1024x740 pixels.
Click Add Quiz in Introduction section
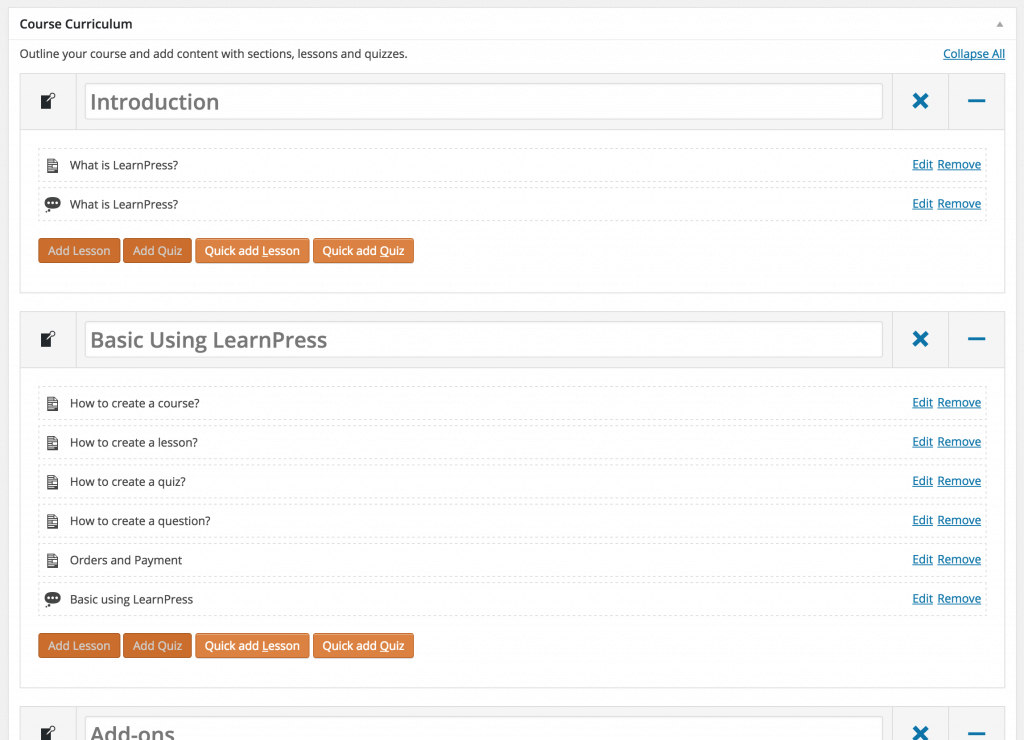(157, 251)
